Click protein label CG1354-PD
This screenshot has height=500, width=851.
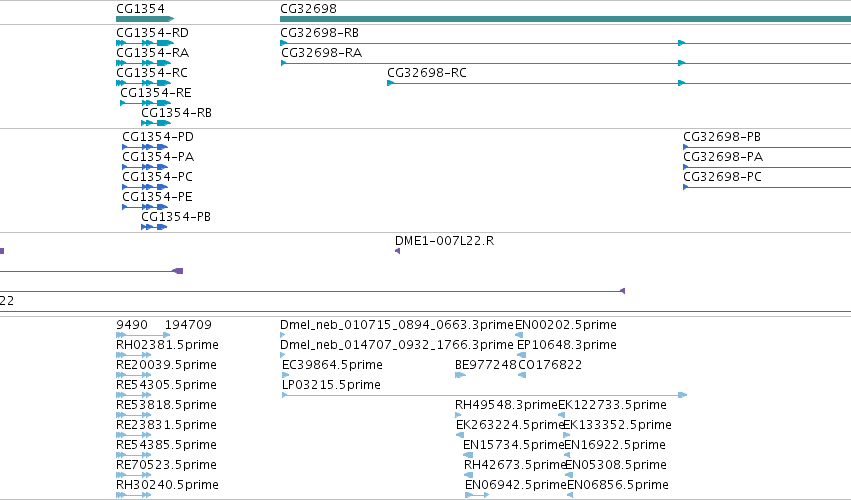158,137
